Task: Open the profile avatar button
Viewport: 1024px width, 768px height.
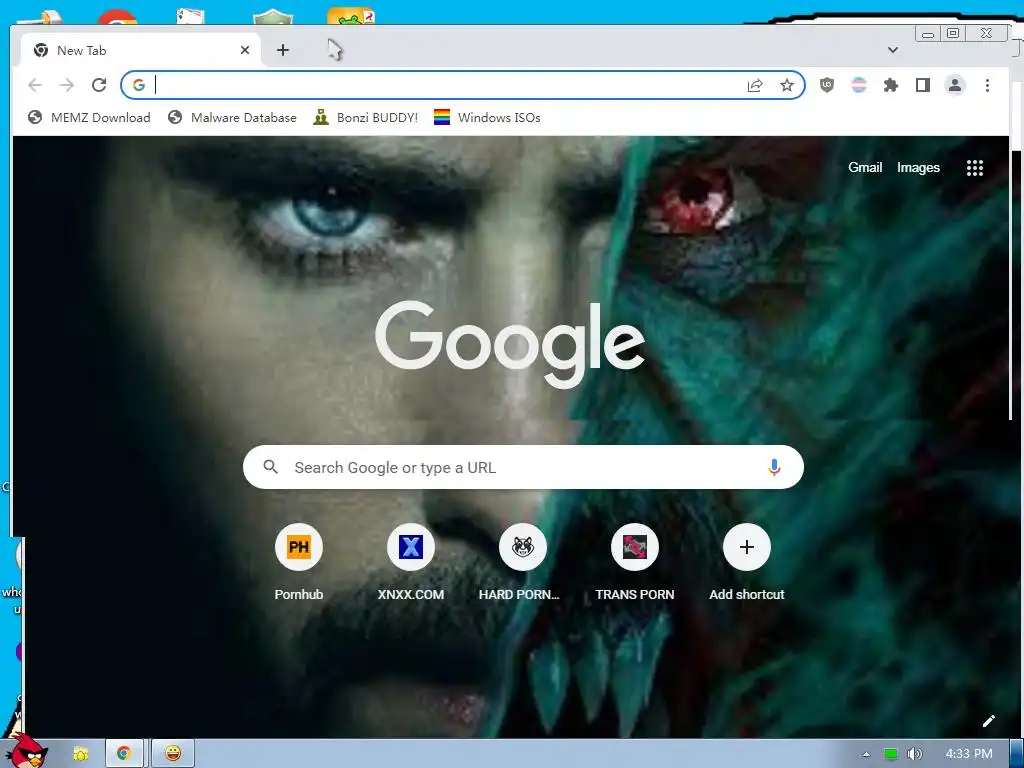Action: (x=955, y=85)
